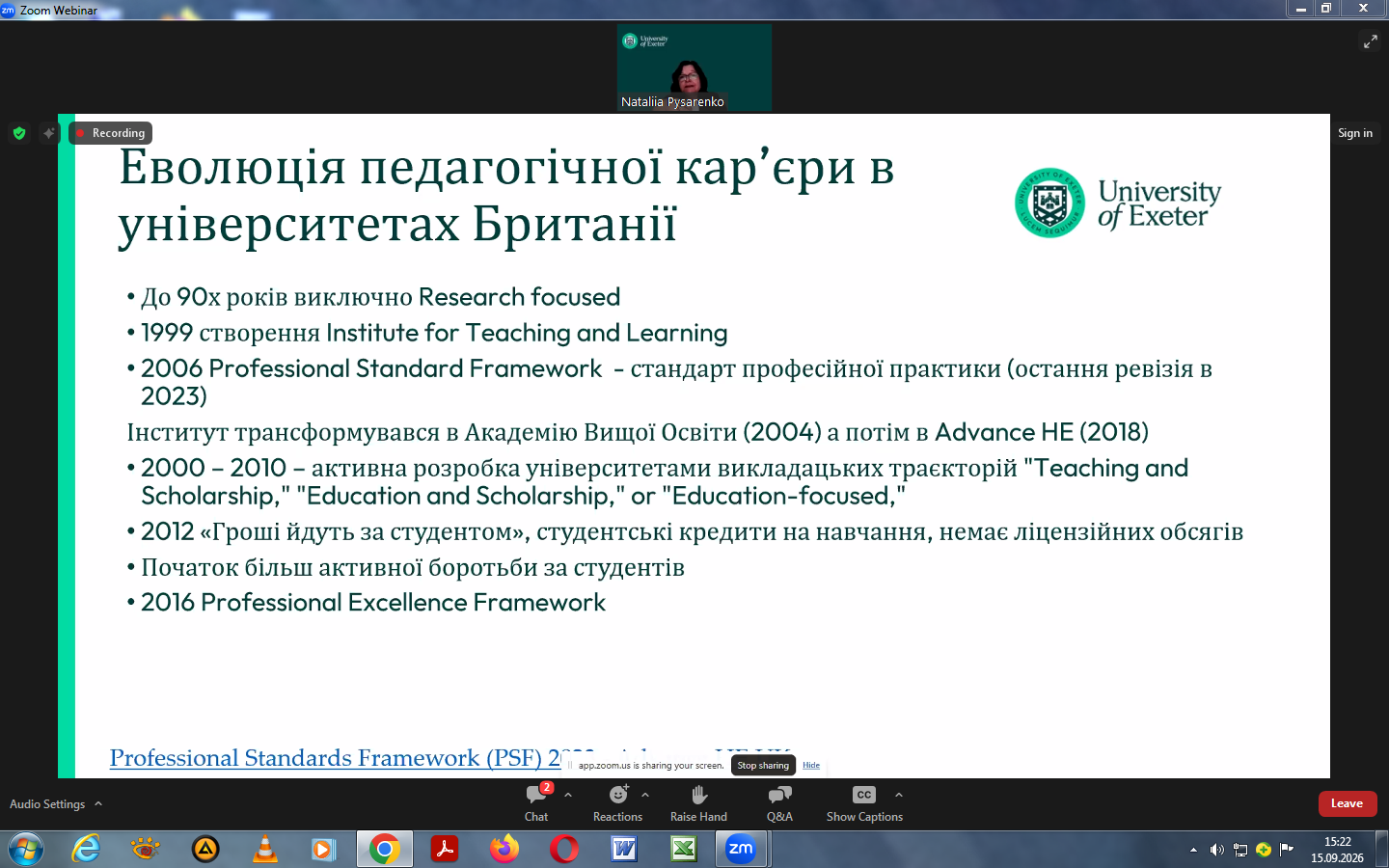
Task: Open Adobe Acrobat from the taskbar
Action: coord(444,850)
